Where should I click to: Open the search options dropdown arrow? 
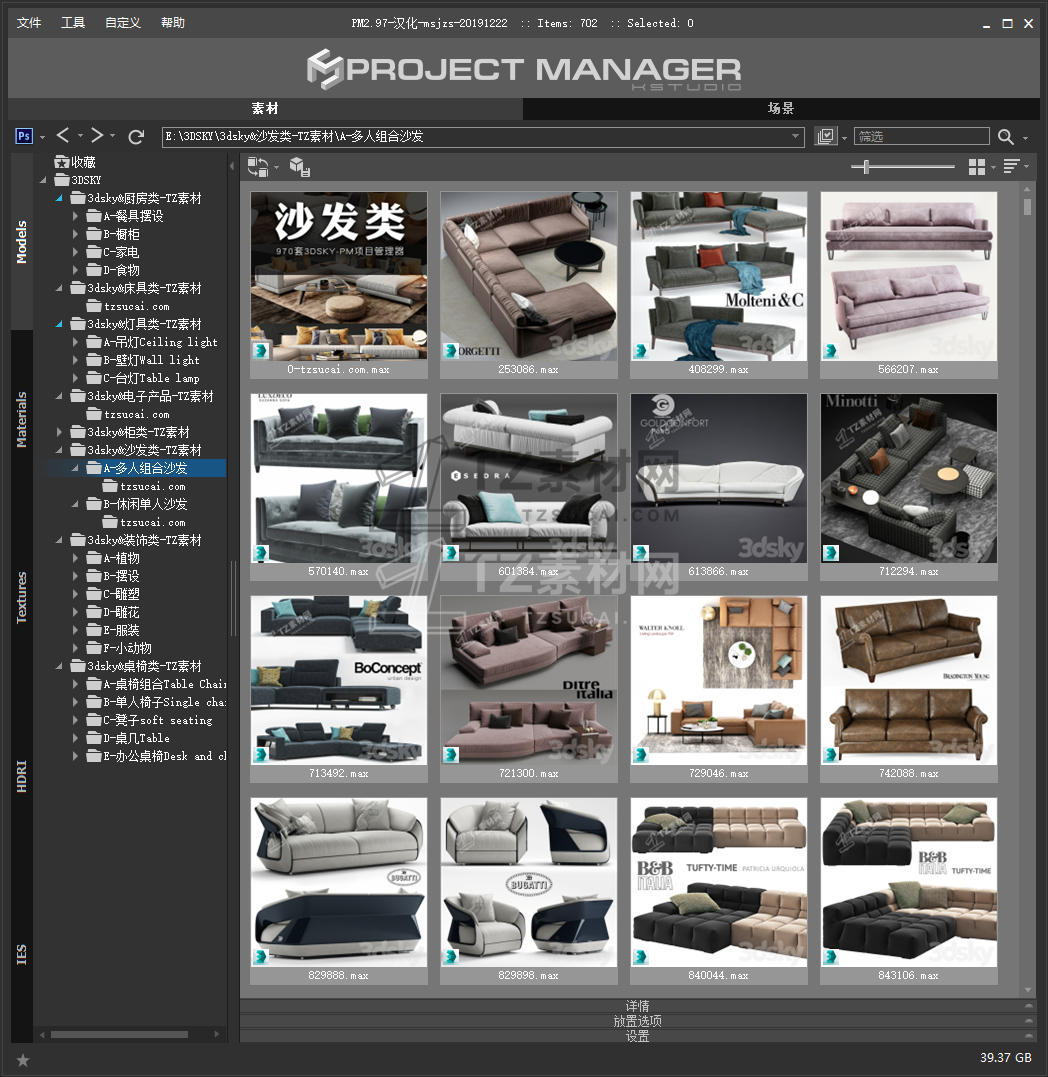tap(1025, 138)
